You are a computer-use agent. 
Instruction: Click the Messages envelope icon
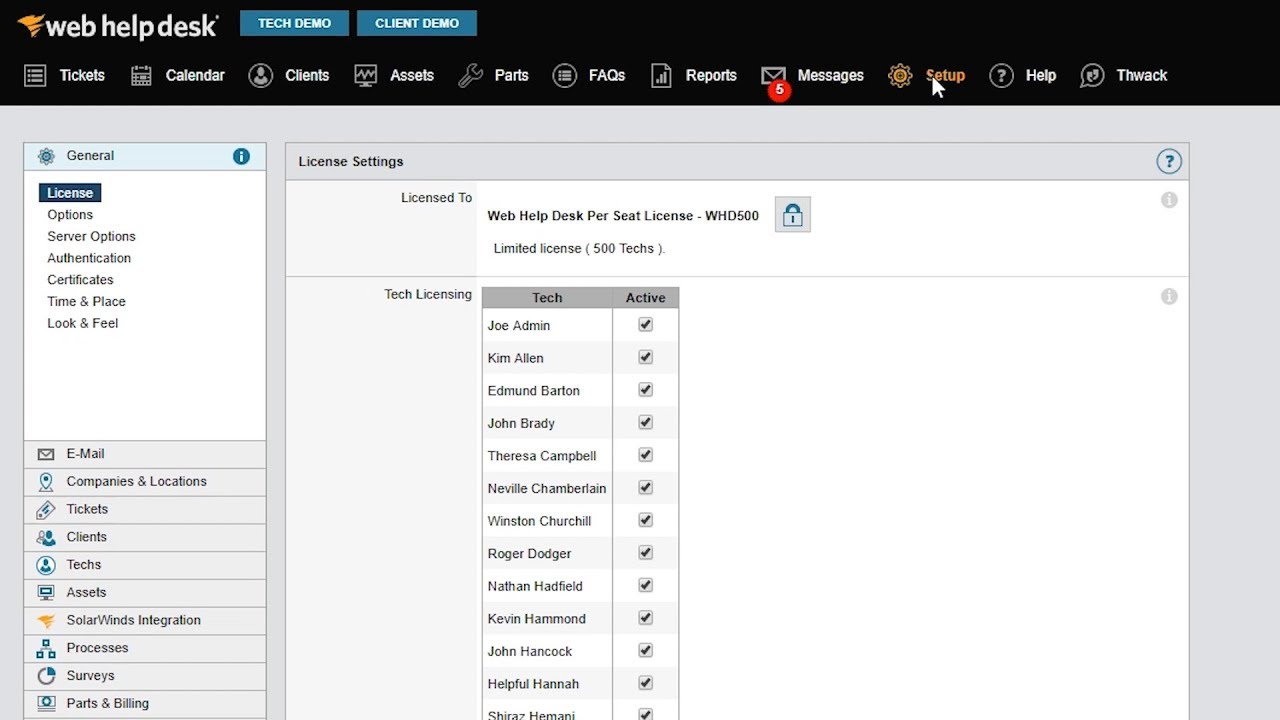(773, 75)
